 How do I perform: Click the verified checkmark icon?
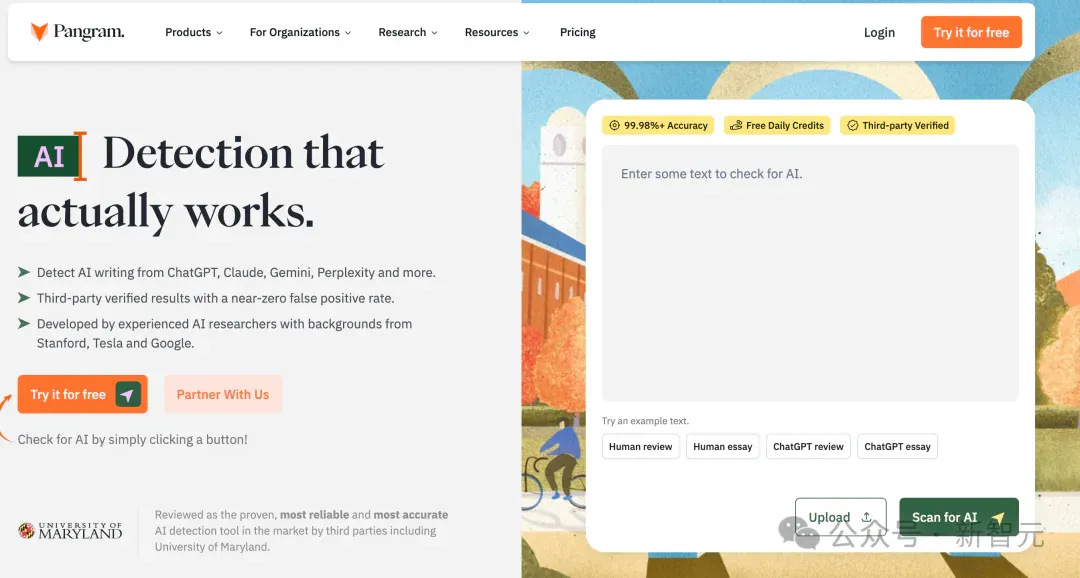(852, 125)
